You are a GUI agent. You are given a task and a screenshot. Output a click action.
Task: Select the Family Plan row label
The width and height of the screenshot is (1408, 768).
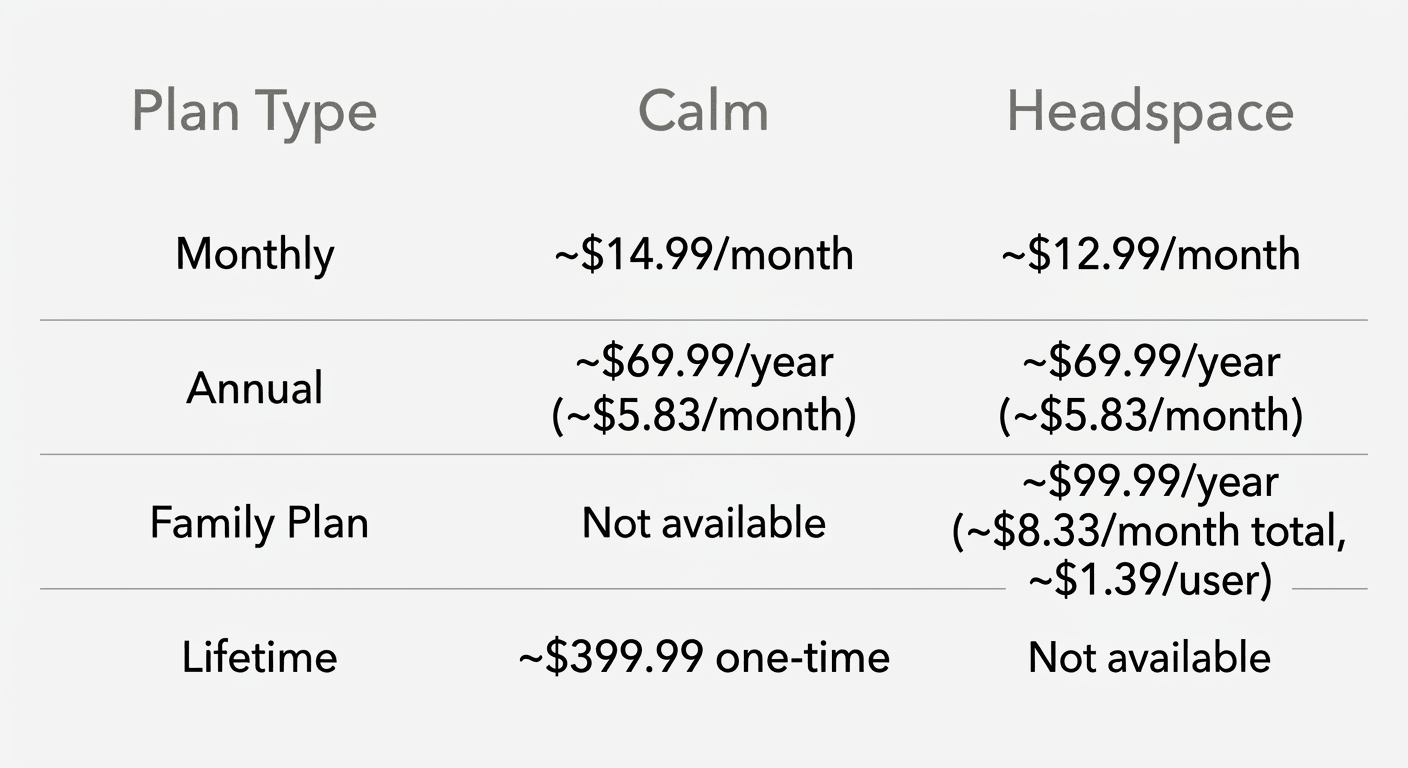[259, 523]
